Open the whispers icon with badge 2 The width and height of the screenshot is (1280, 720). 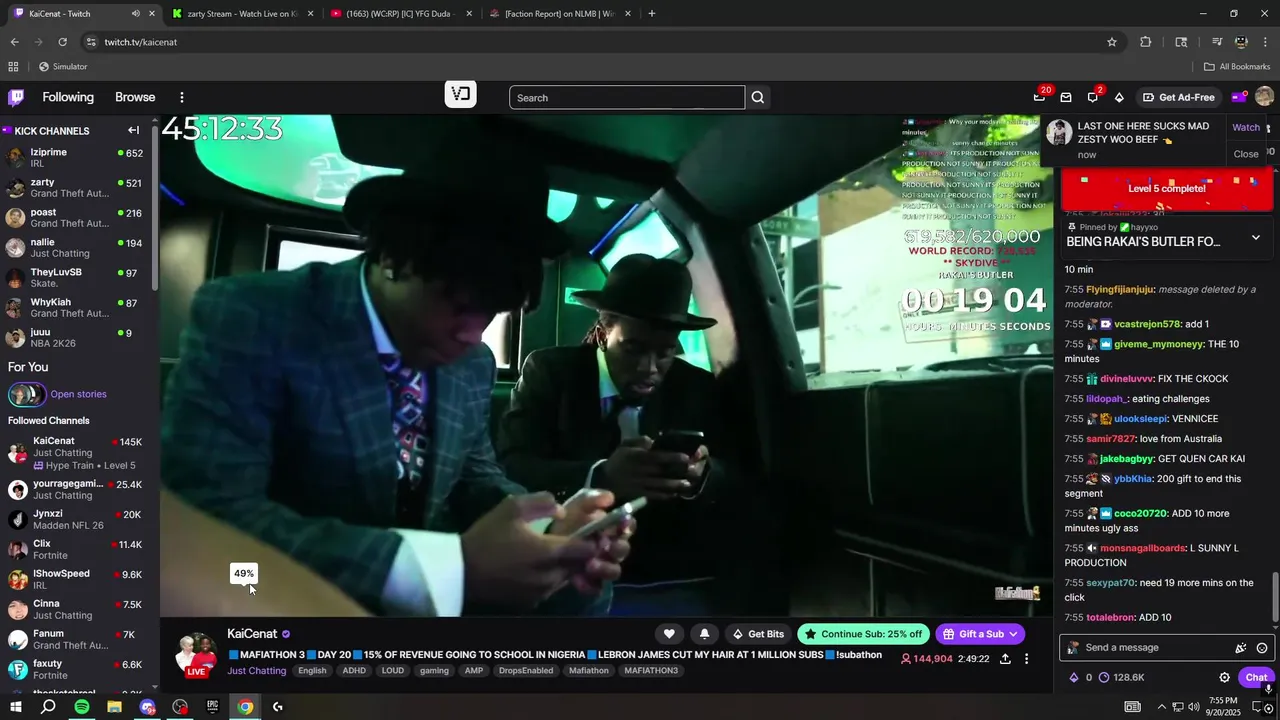tap(1093, 97)
